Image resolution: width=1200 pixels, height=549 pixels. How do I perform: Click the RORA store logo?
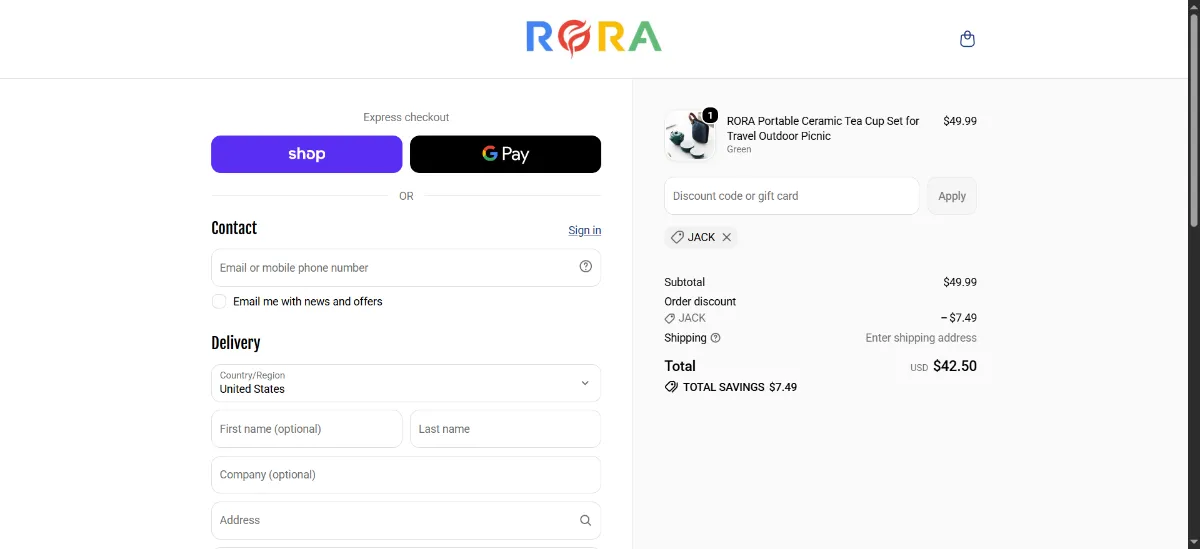593,38
